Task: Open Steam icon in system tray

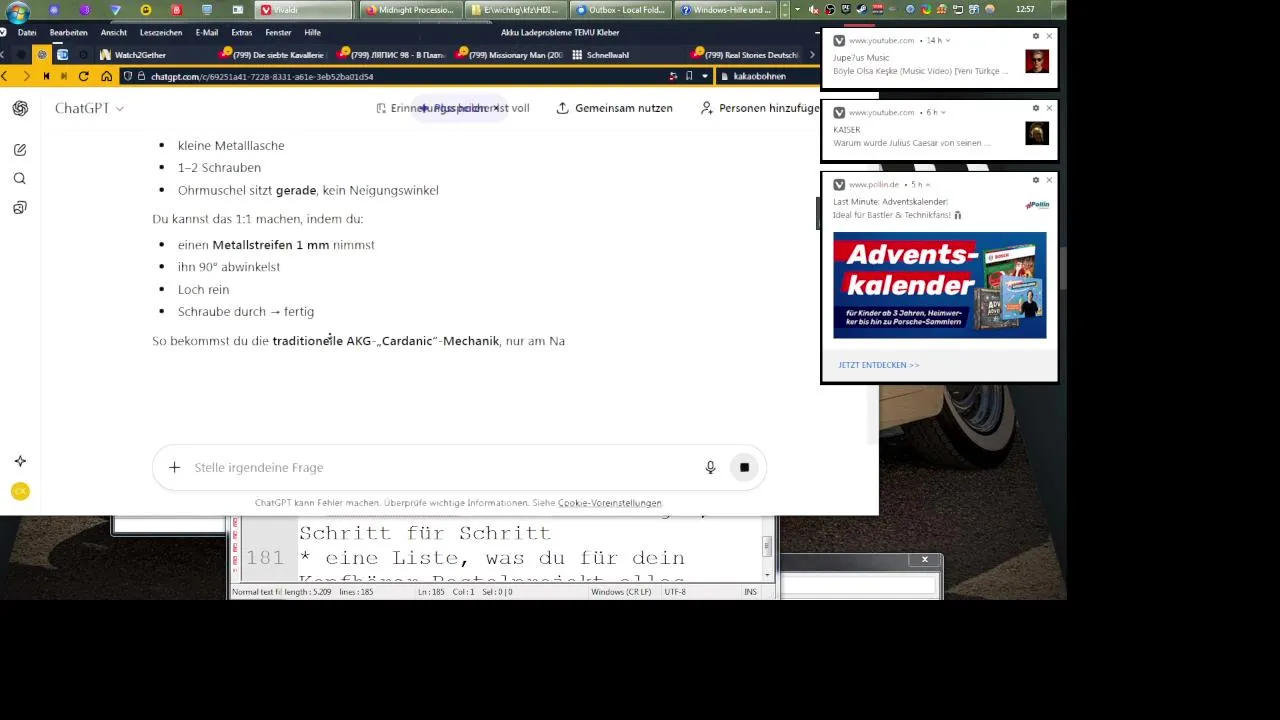Action: pos(862,9)
